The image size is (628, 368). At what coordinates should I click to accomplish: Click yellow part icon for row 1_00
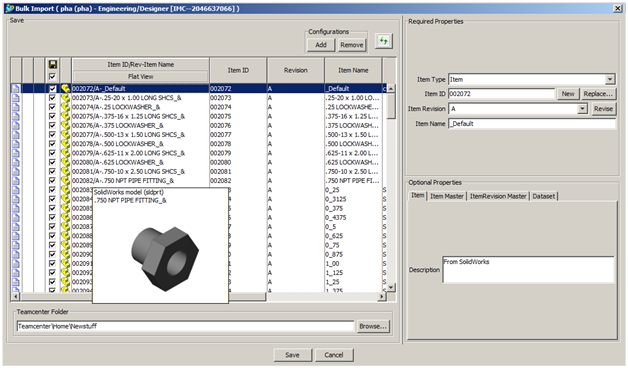pyautogui.click(x=65, y=263)
